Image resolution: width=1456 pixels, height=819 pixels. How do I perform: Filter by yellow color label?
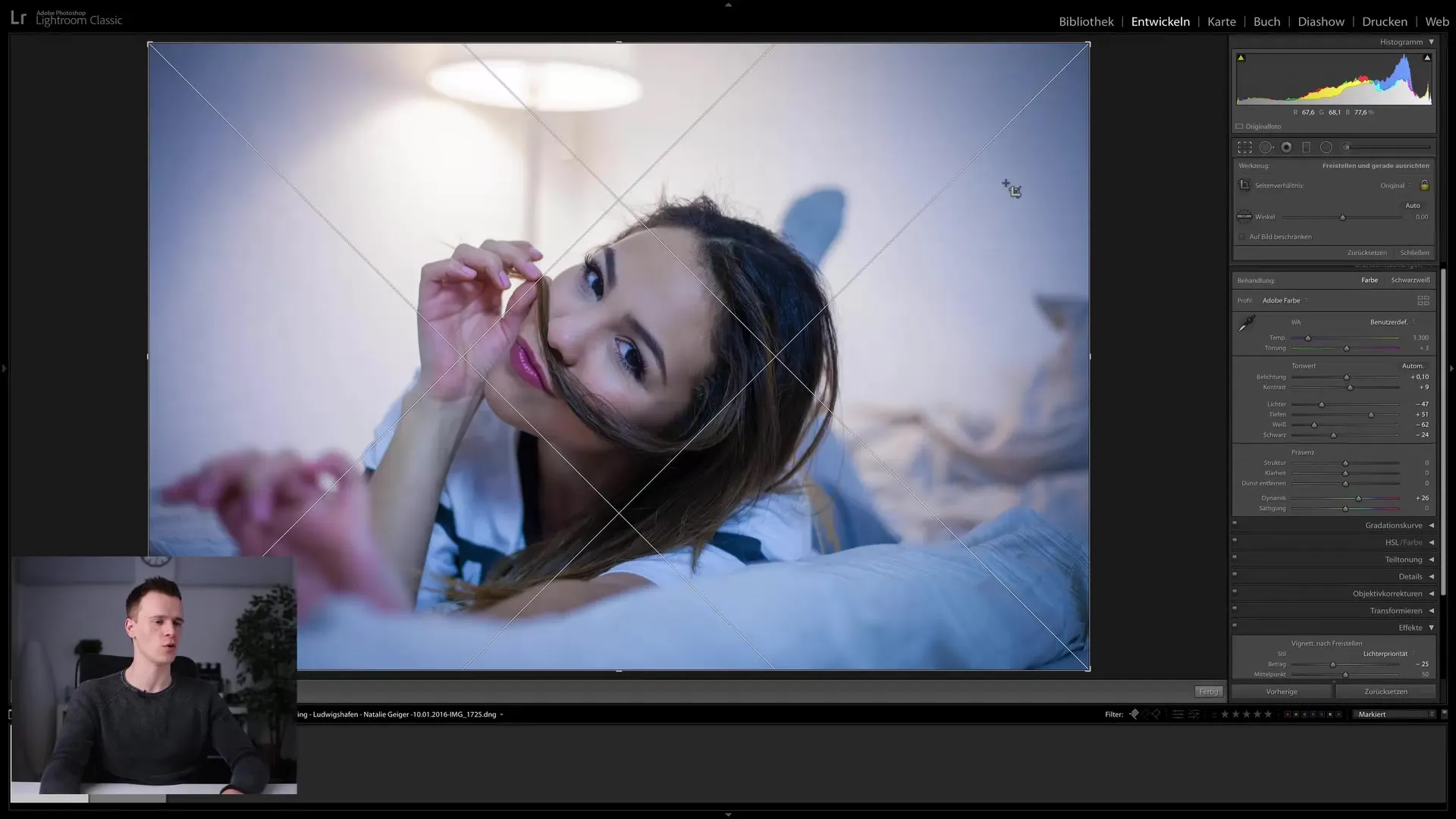1296,714
